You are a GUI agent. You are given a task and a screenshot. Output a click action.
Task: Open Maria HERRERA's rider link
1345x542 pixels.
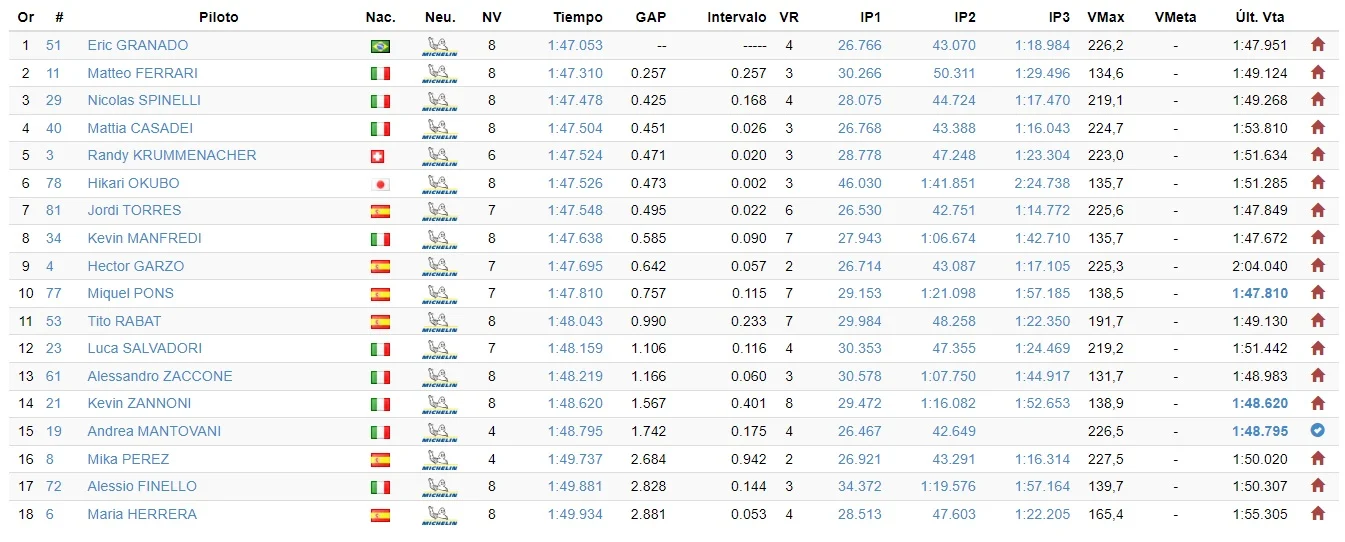(x=142, y=514)
